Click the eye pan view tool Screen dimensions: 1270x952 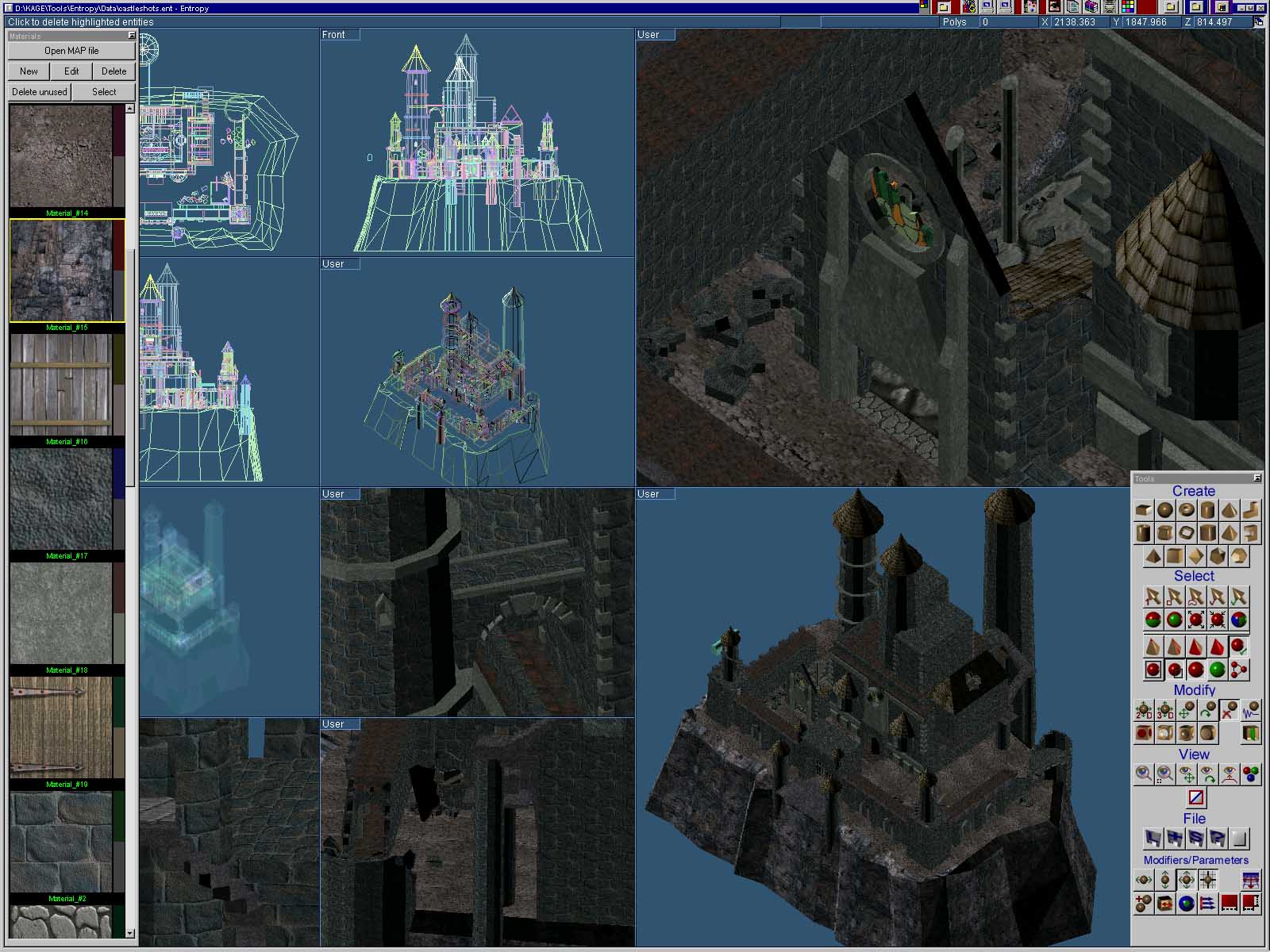coord(1187,774)
